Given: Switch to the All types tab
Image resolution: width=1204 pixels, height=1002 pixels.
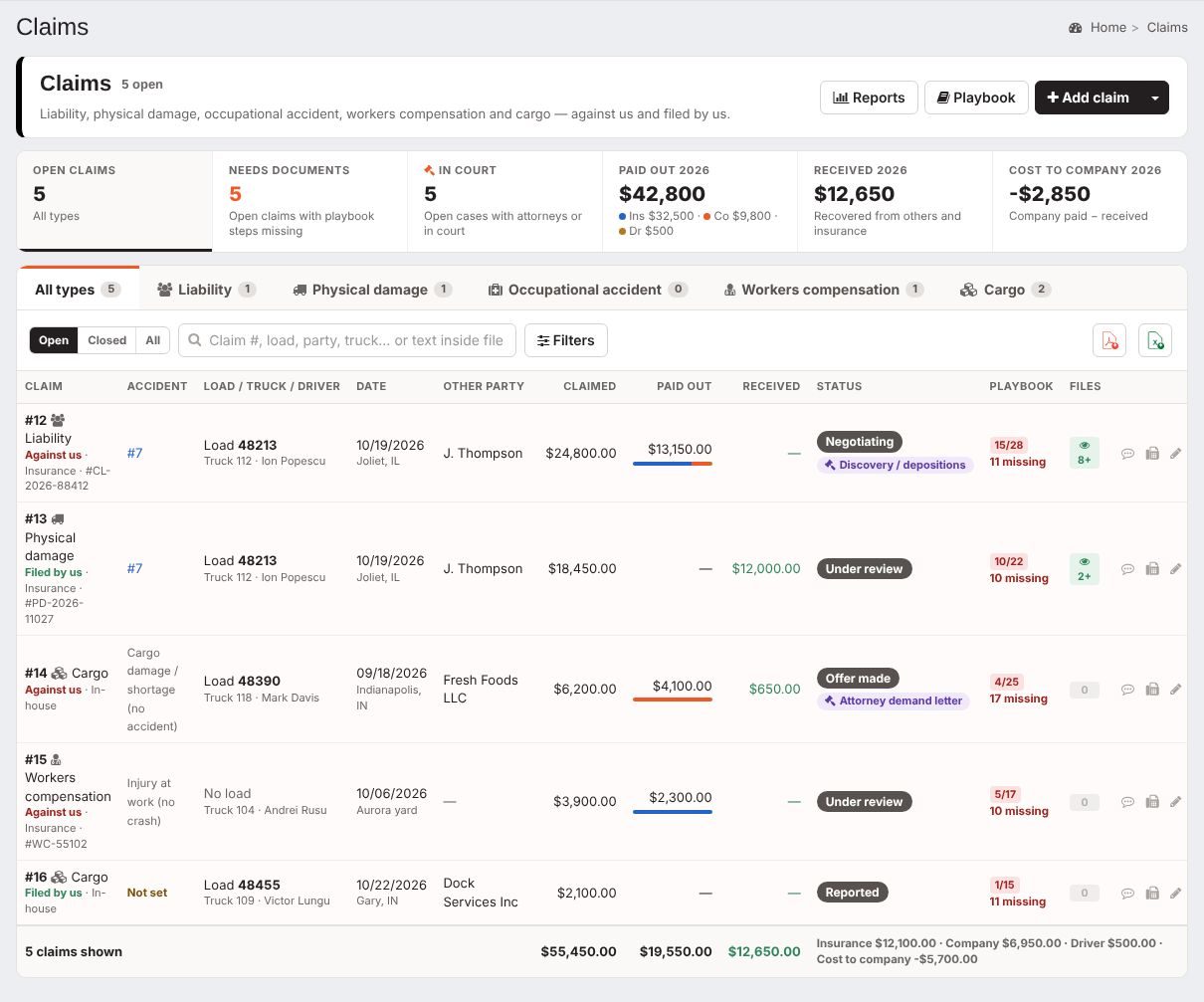Looking at the screenshot, I should click(78, 290).
